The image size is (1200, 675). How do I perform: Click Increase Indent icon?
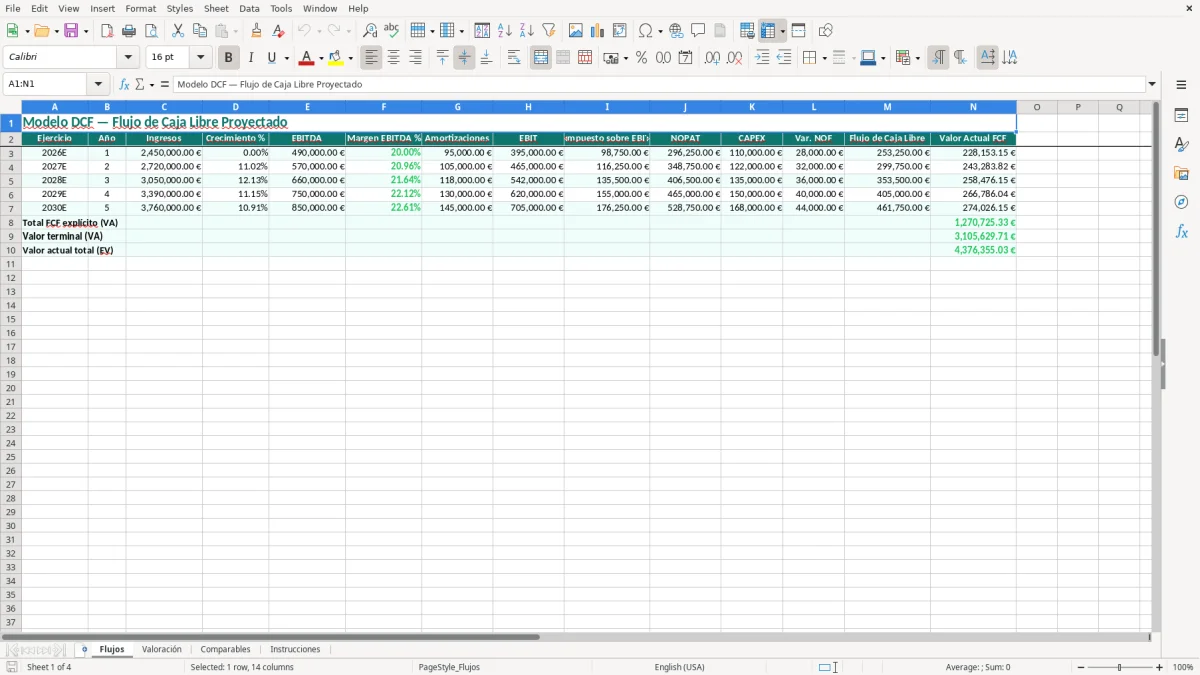pyautogui.click(x=762, y=58)
